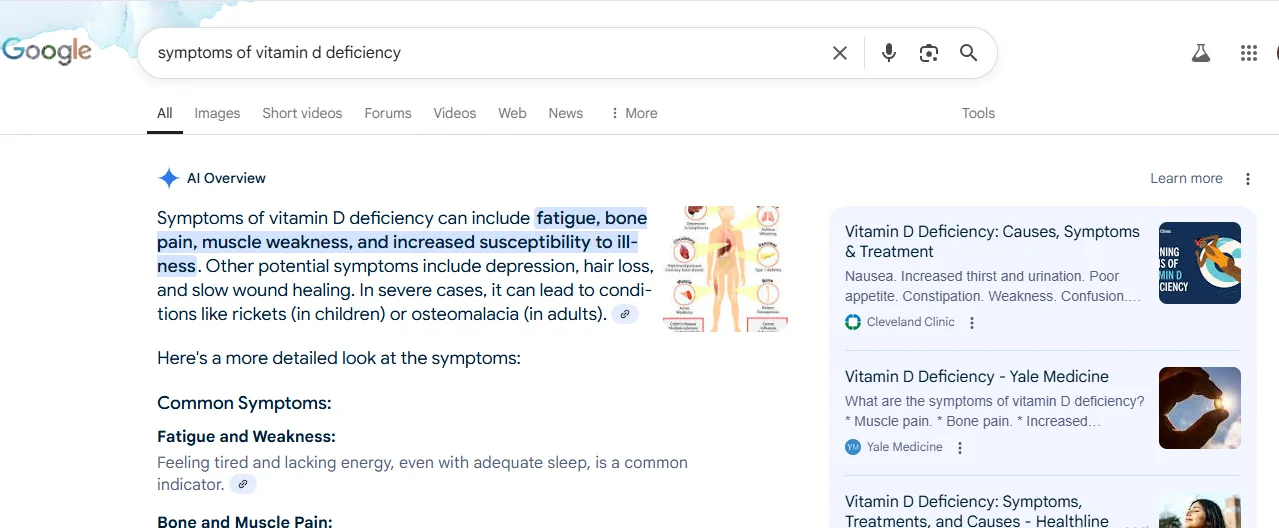Image resolution: width=1279 pixels, height=528 pixels.
Task: Open the Yale Medicine hand thumbnail
Action: click(1200, 408)
